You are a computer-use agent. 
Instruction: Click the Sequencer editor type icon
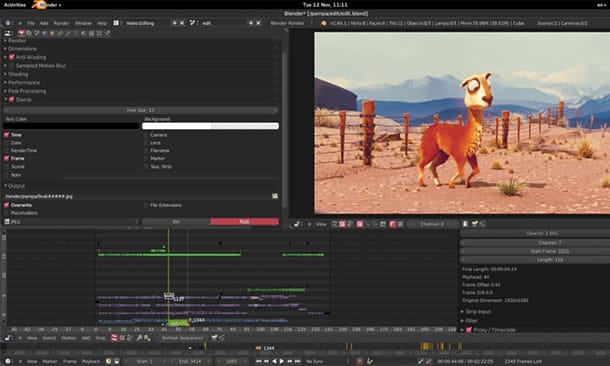(7, 338)
